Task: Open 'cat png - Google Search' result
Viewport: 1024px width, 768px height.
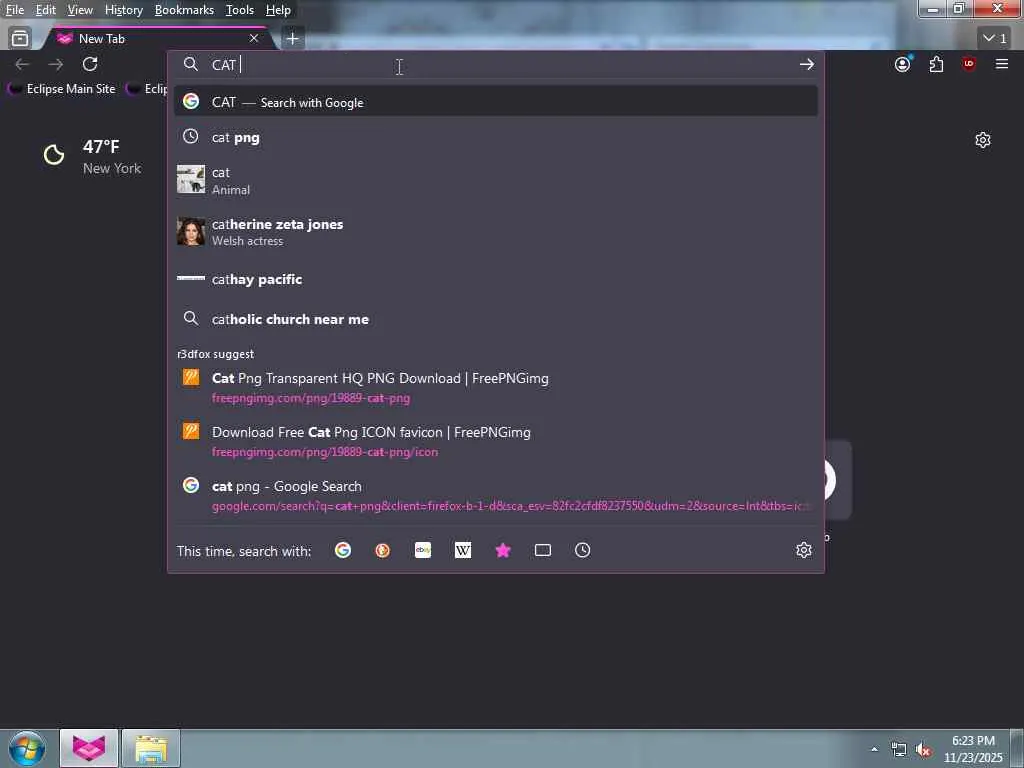Action: [496, 496]
